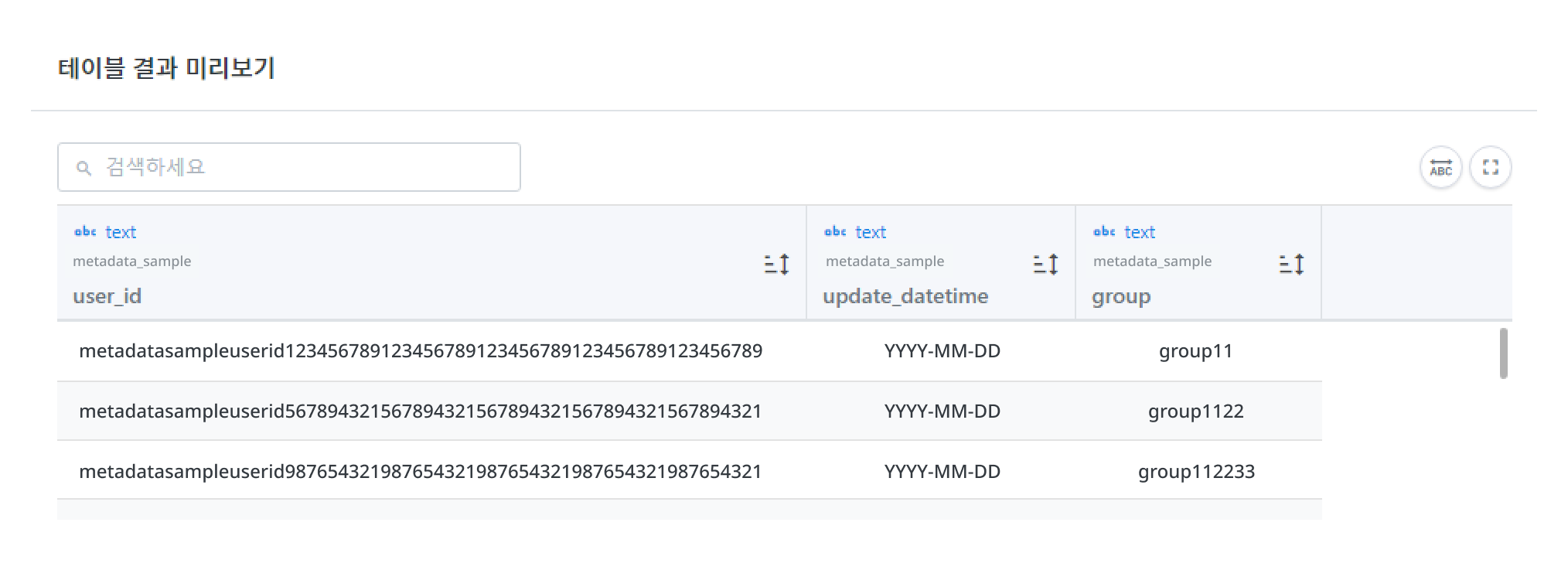Open fullscreen table view

[1490, 167]
